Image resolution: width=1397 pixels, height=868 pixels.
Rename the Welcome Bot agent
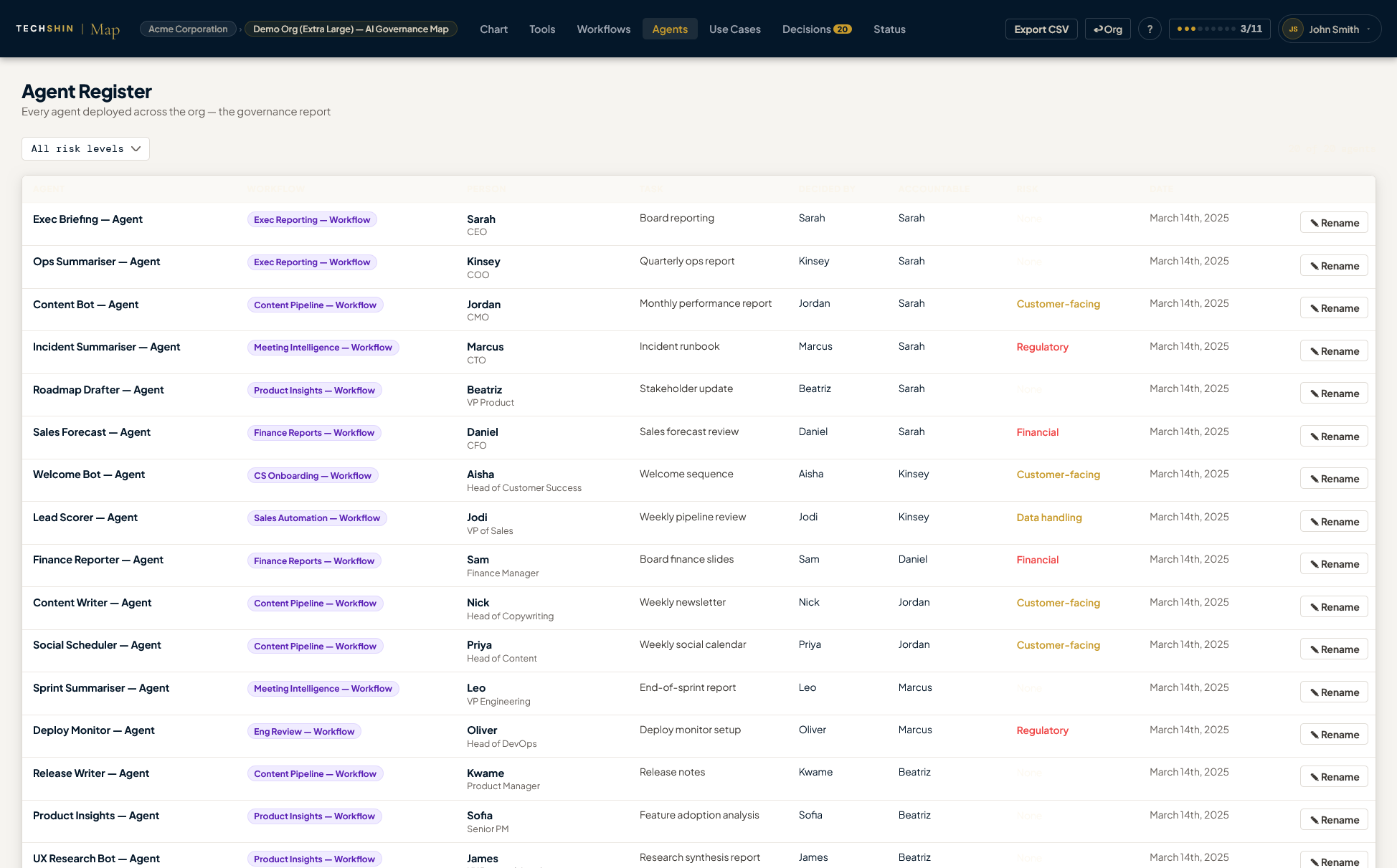coord(1334,479)
